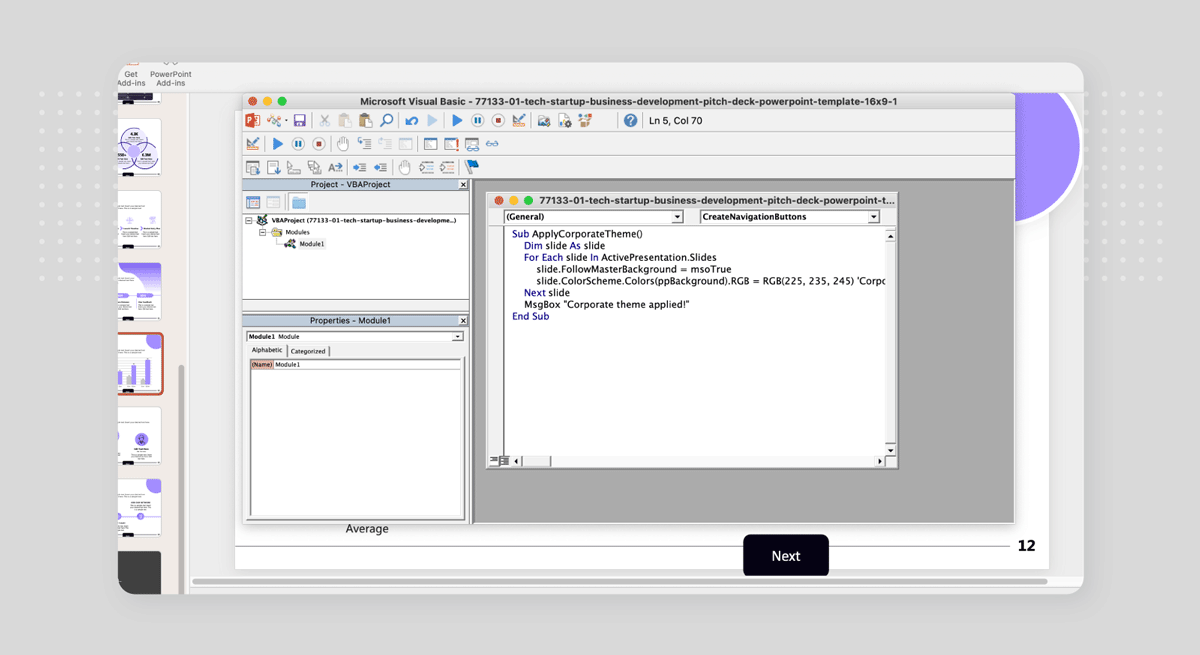Switch to the Alphabetic properties tab
This screenshot has height=655, width=1200.
(267, 350)
